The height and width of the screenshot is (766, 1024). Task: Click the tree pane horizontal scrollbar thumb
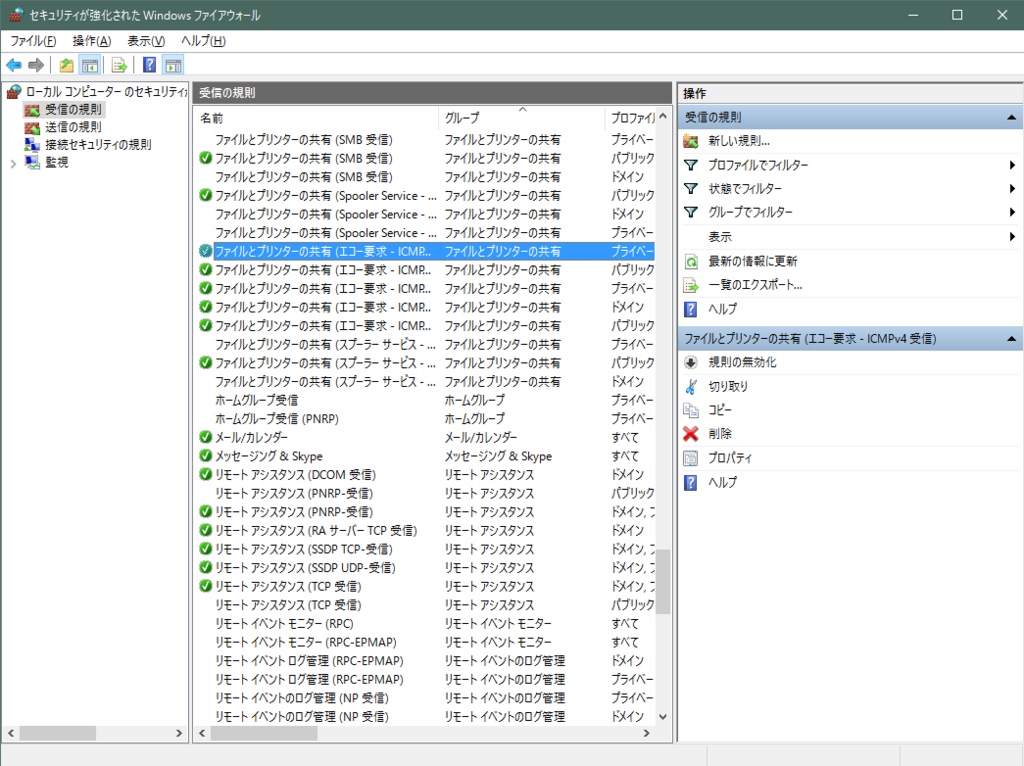point(57,733)
